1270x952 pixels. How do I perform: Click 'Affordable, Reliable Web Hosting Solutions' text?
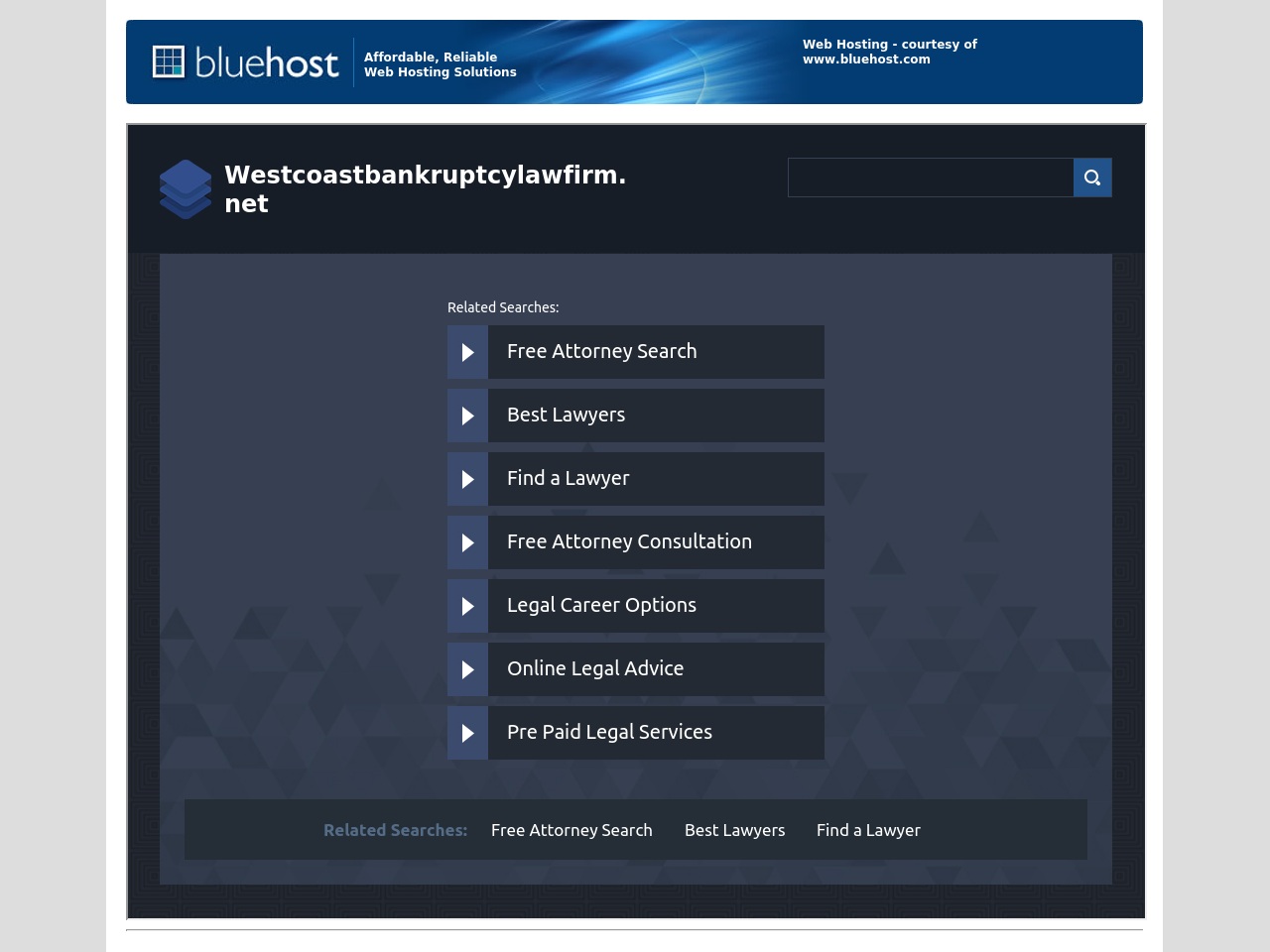click(x=440, y=64)
